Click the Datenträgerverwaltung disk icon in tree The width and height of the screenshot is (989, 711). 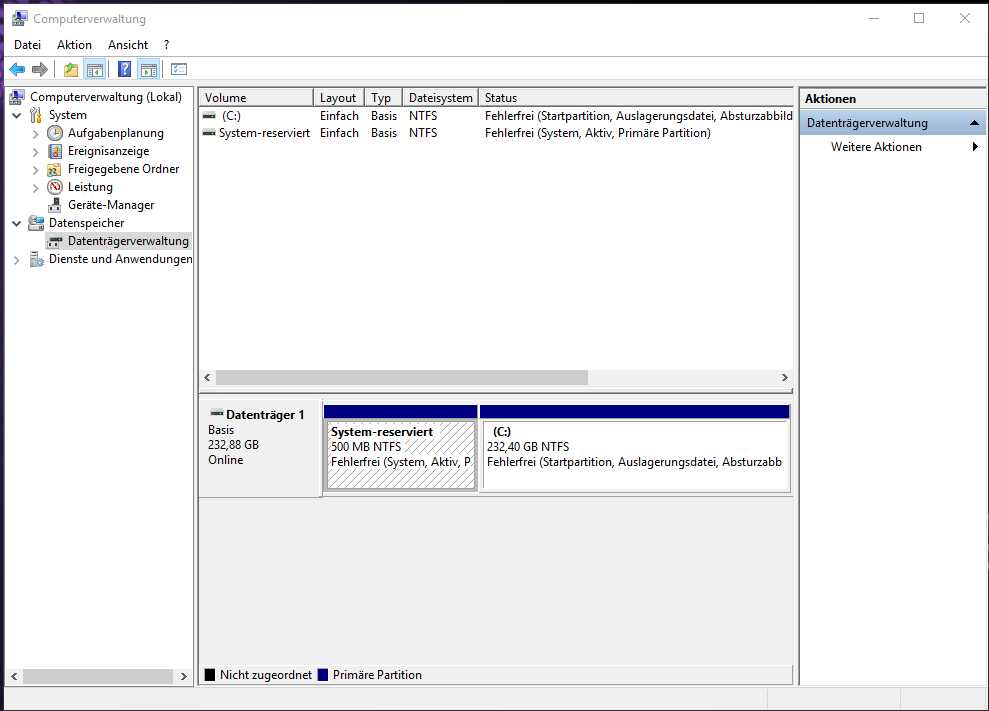[x=56, y=241]
